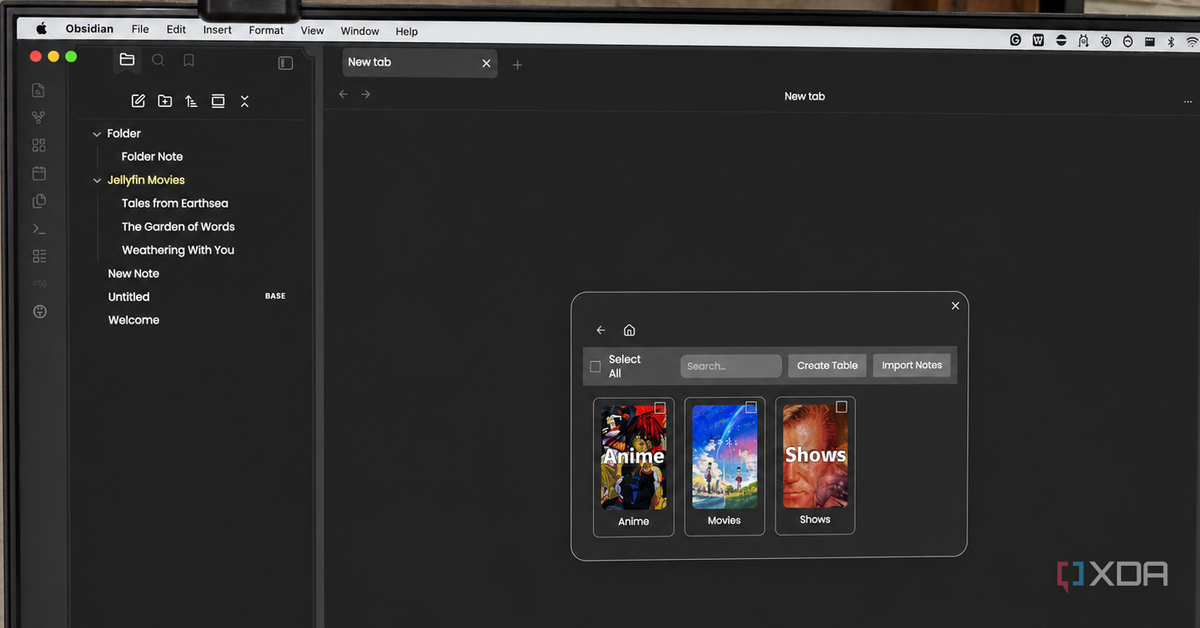Open the Format menu

click(x=266, y=31)
